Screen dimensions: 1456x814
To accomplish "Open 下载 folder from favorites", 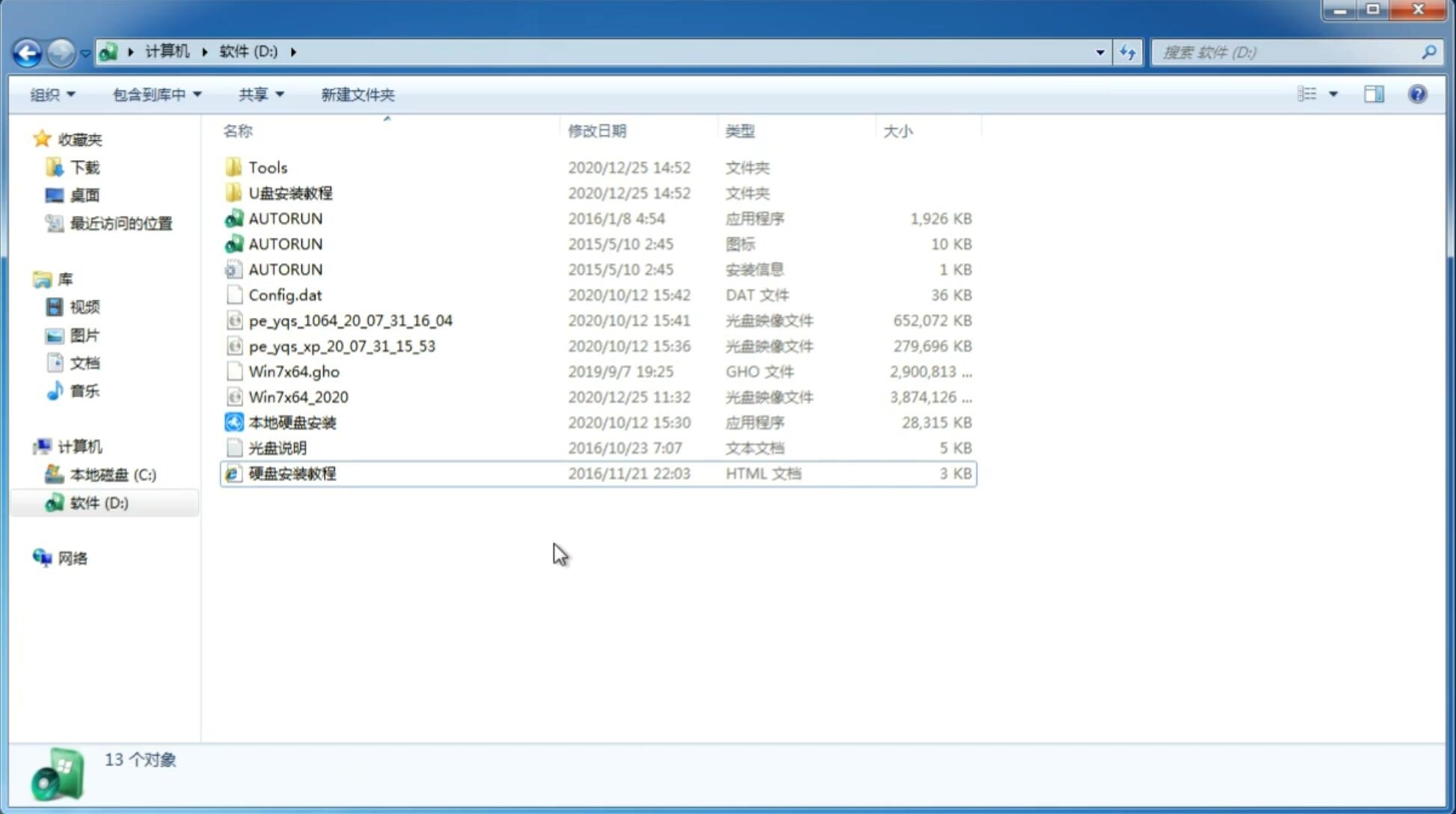I will point(85,167).
